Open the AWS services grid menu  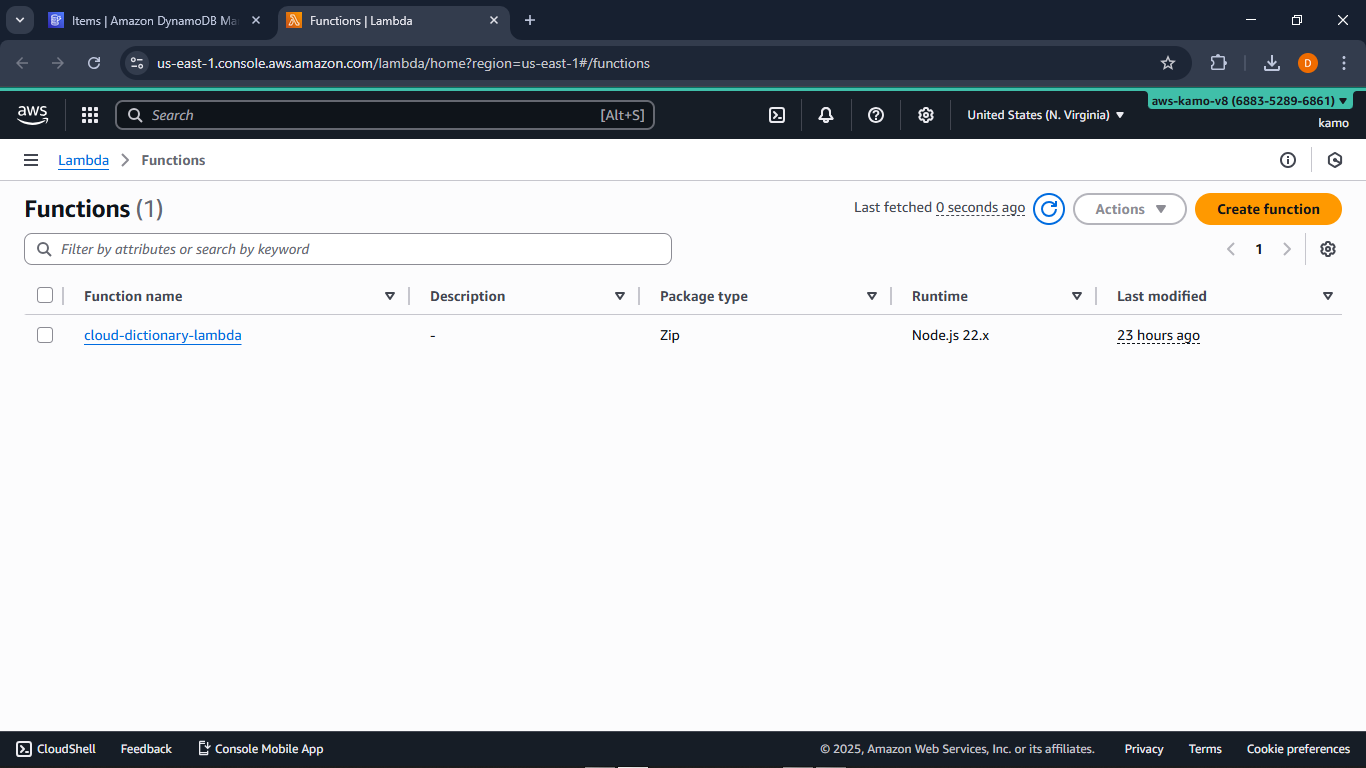tap(89, 115)
